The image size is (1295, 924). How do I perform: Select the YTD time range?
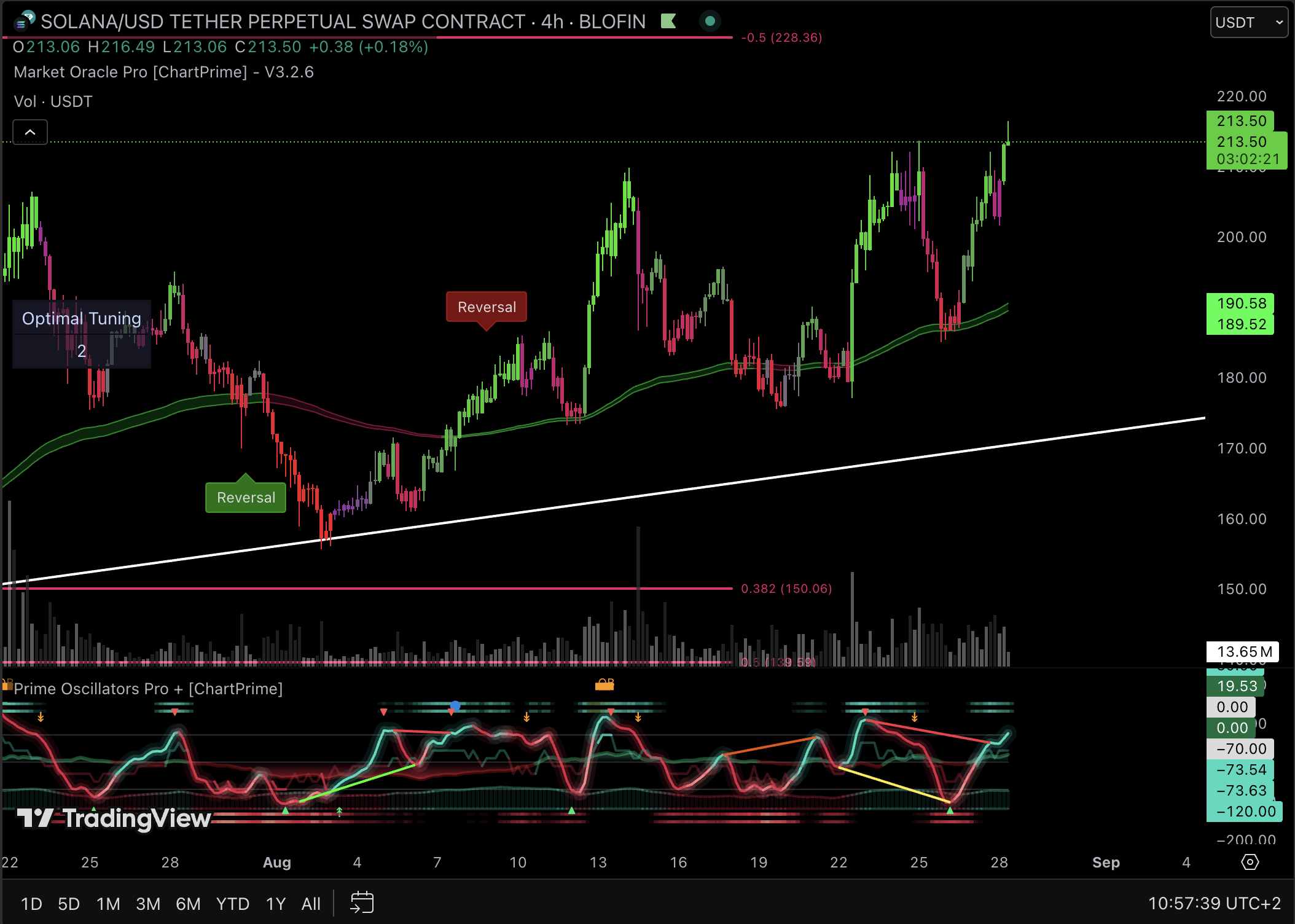coord(232,904)
